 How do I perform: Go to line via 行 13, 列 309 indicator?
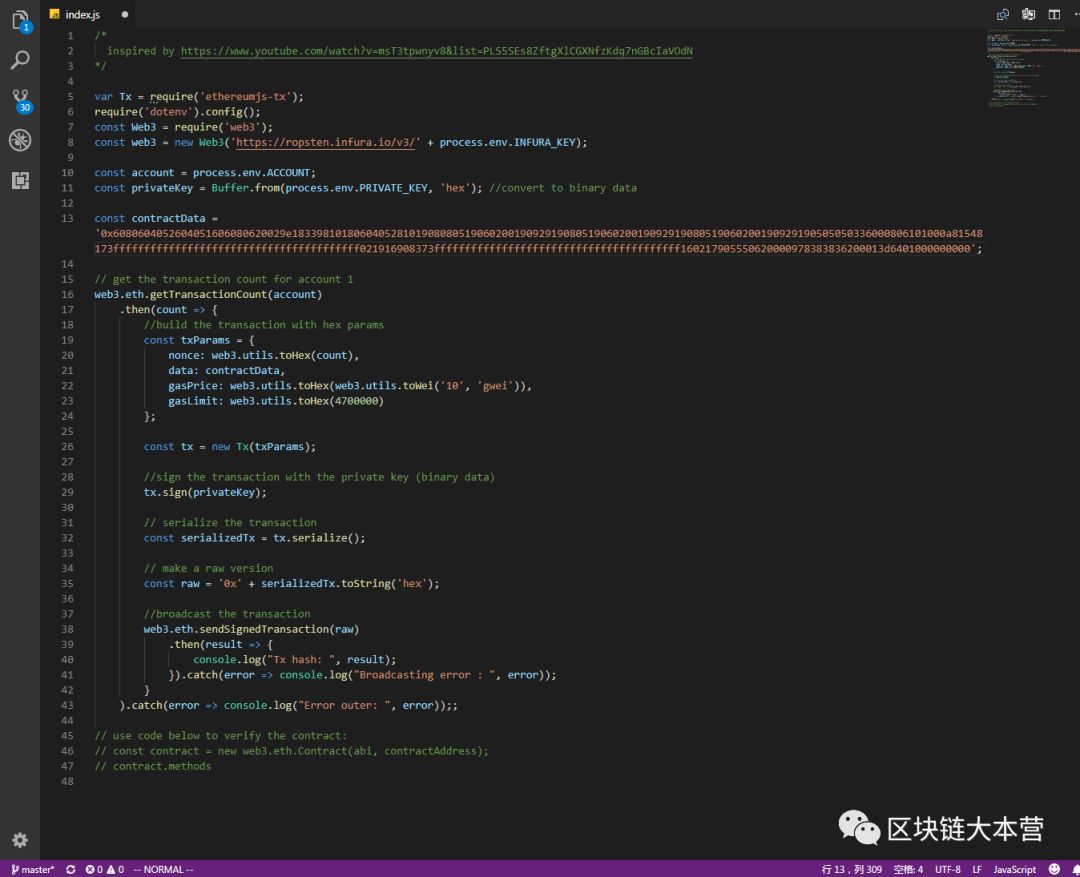(851, 869)
